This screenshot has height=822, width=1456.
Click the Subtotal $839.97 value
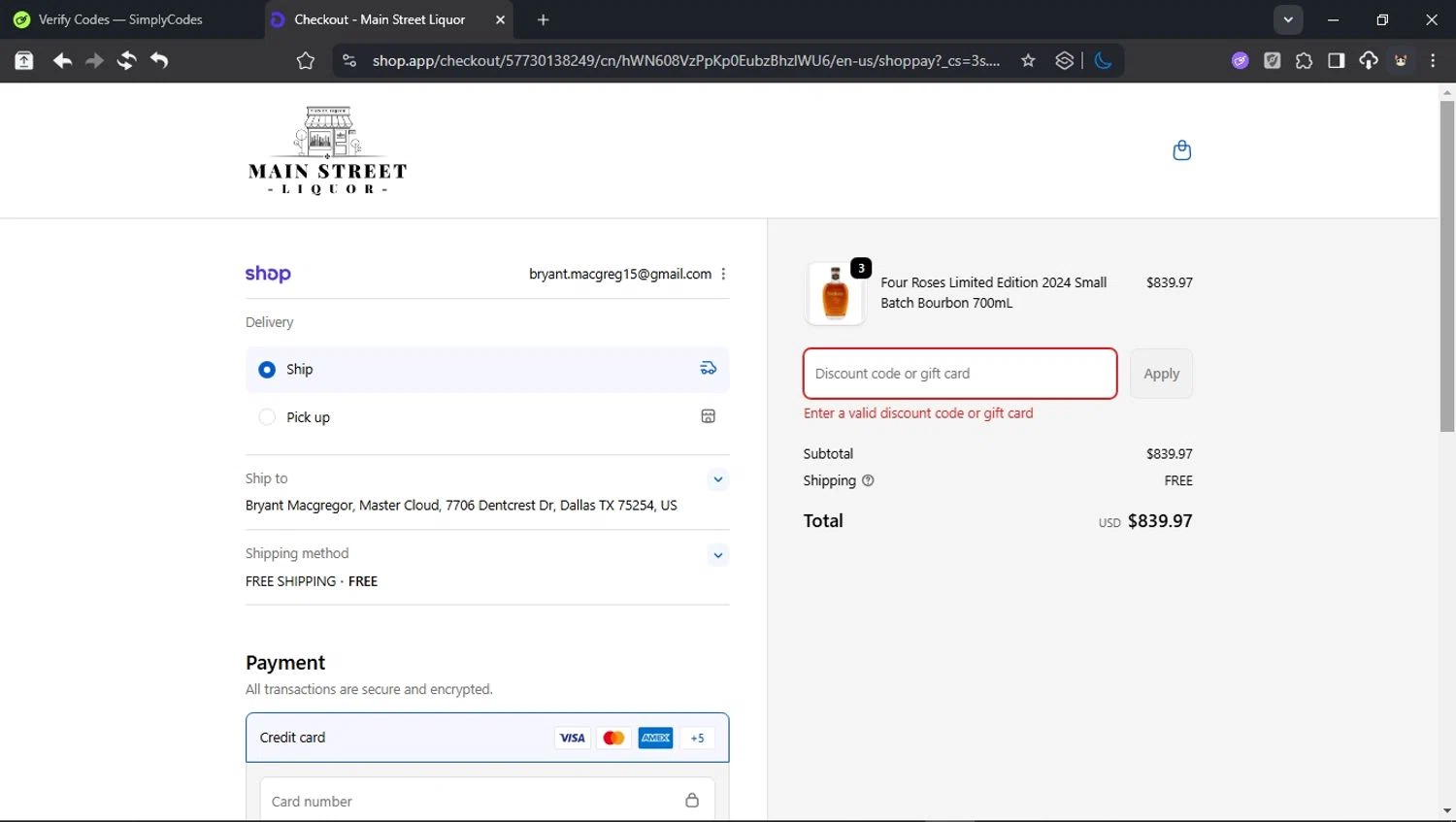[1169, 453]
